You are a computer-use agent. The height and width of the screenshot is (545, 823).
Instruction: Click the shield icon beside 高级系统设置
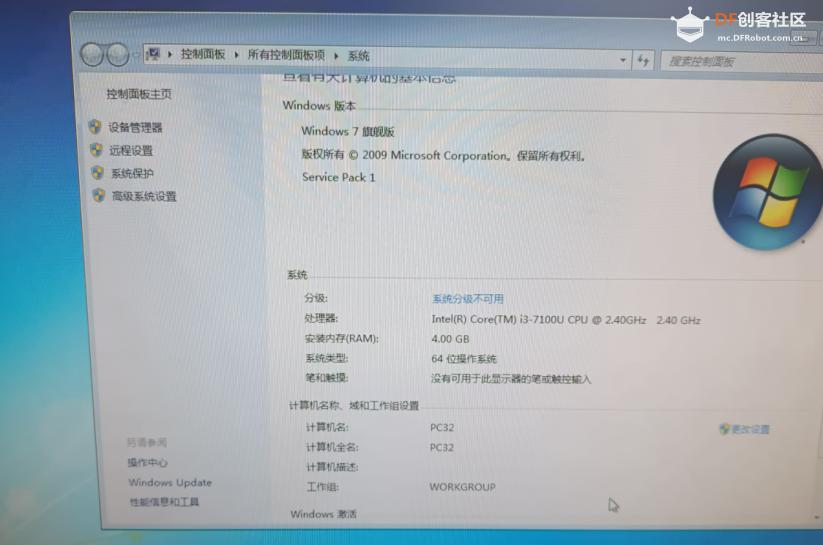click(x=99, y=195)
